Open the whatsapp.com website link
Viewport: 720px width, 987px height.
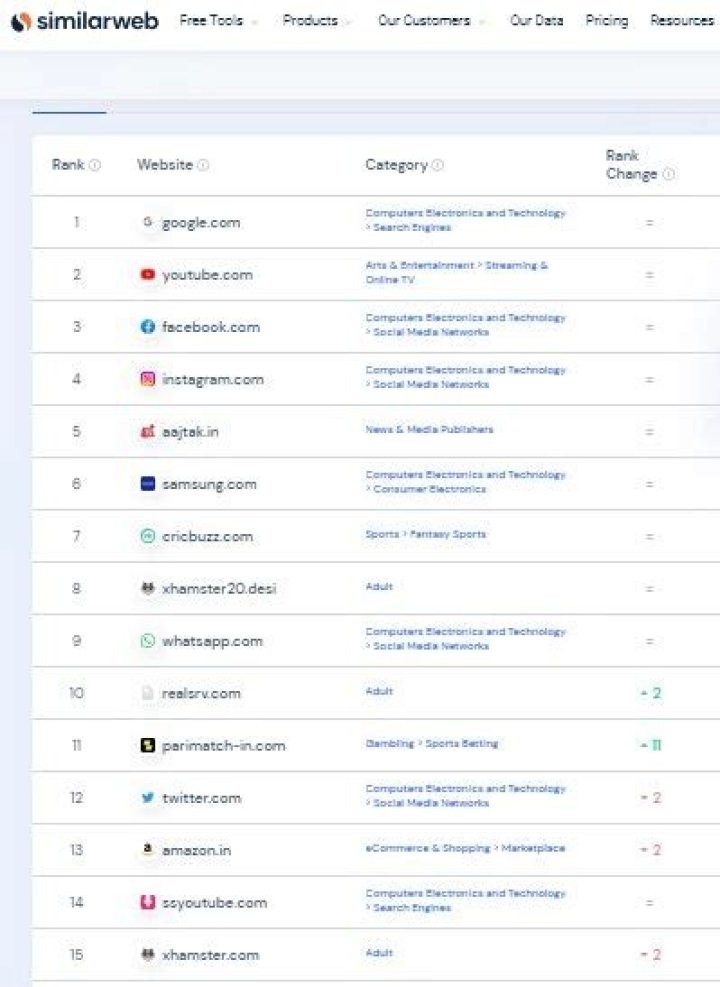[212, 641]
